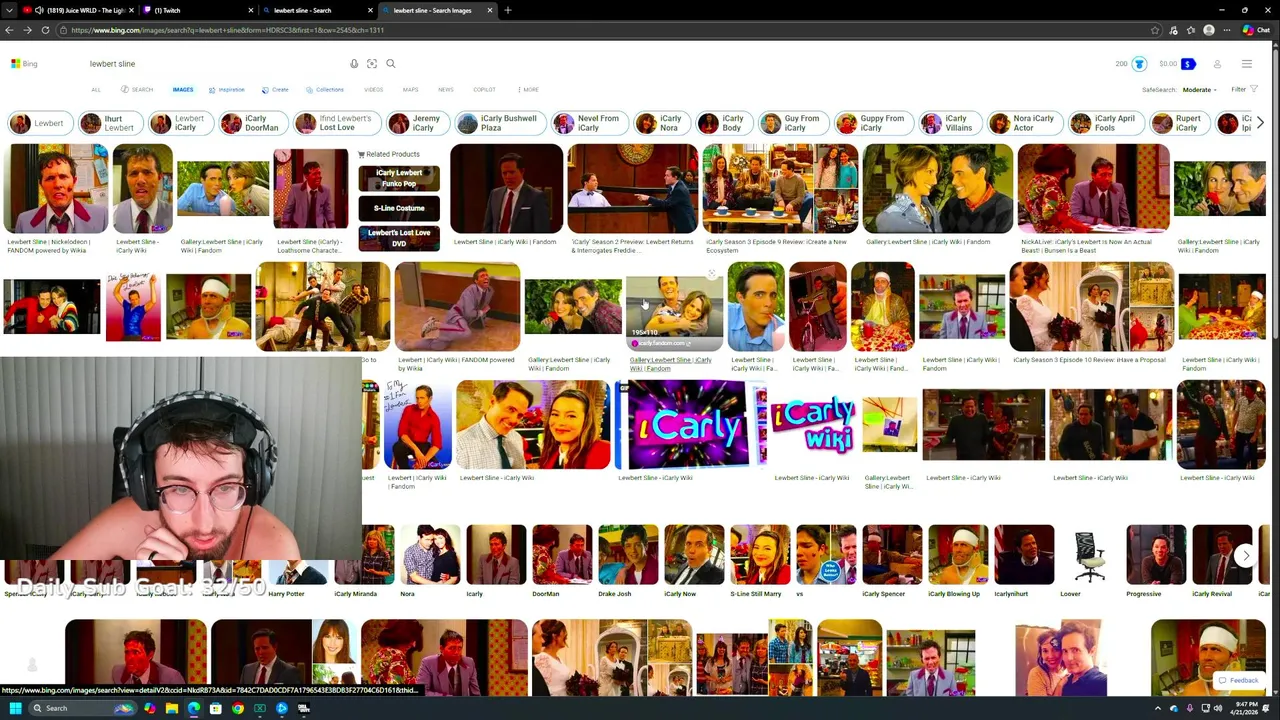Bookmark this page with the star icon
This screenshot has height=720, width=1280.
pos(1157,30)
